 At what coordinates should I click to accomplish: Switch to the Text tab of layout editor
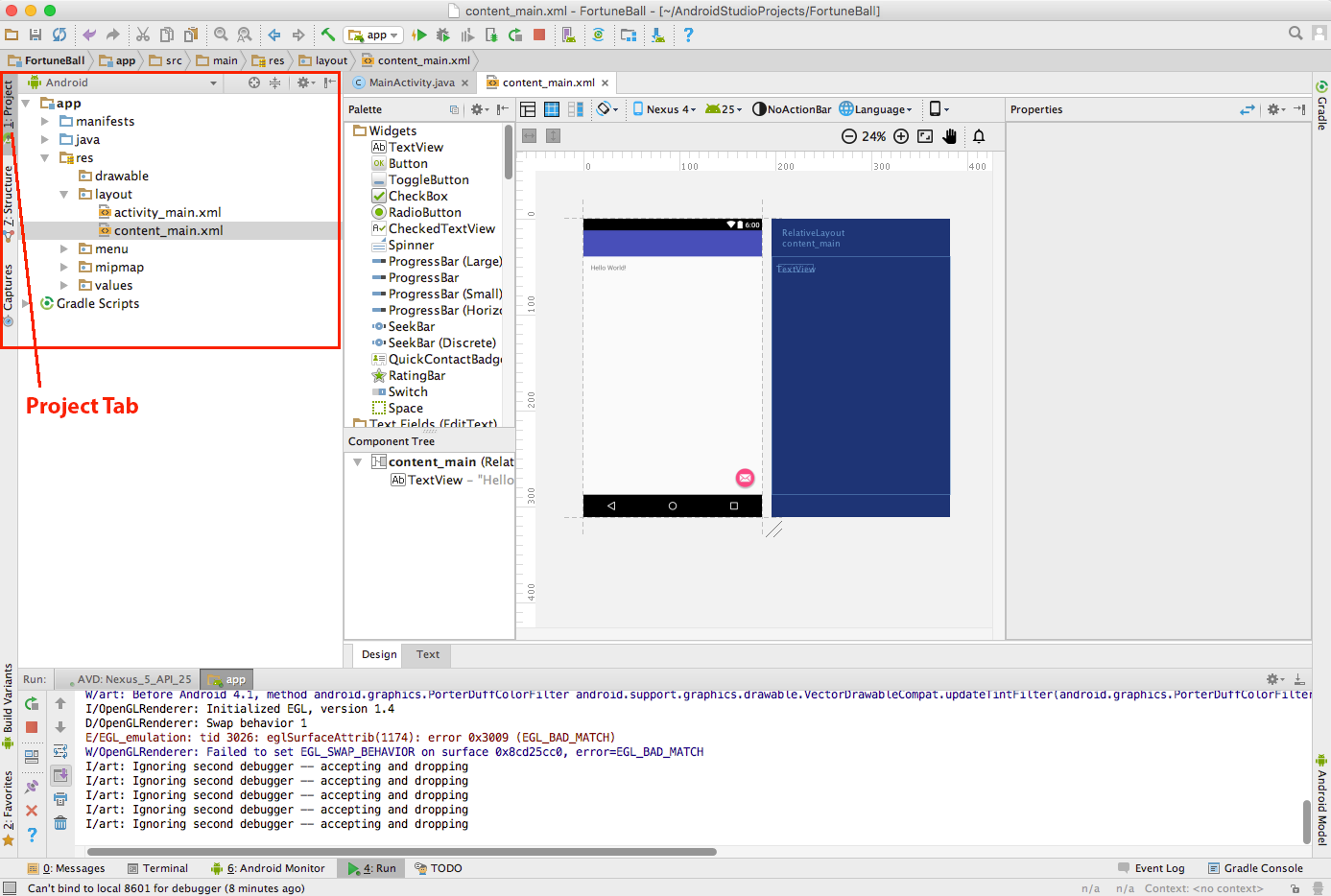pos(427,654)
